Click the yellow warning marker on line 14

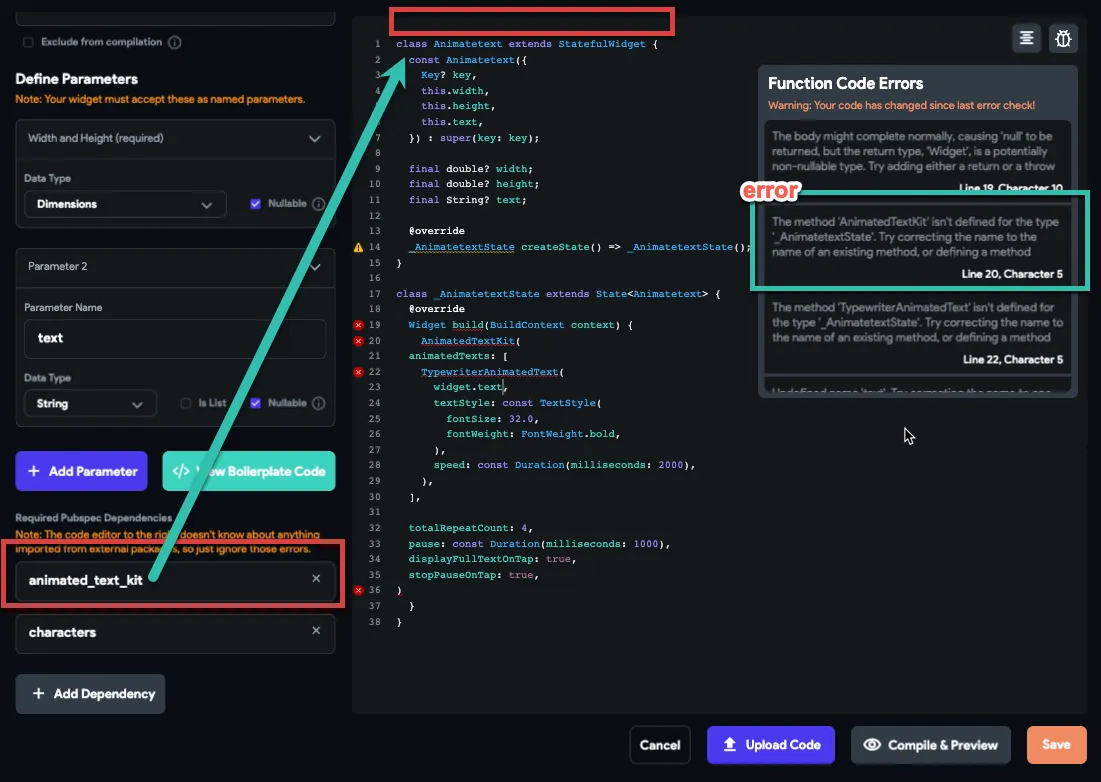click(x=358, y=247)
